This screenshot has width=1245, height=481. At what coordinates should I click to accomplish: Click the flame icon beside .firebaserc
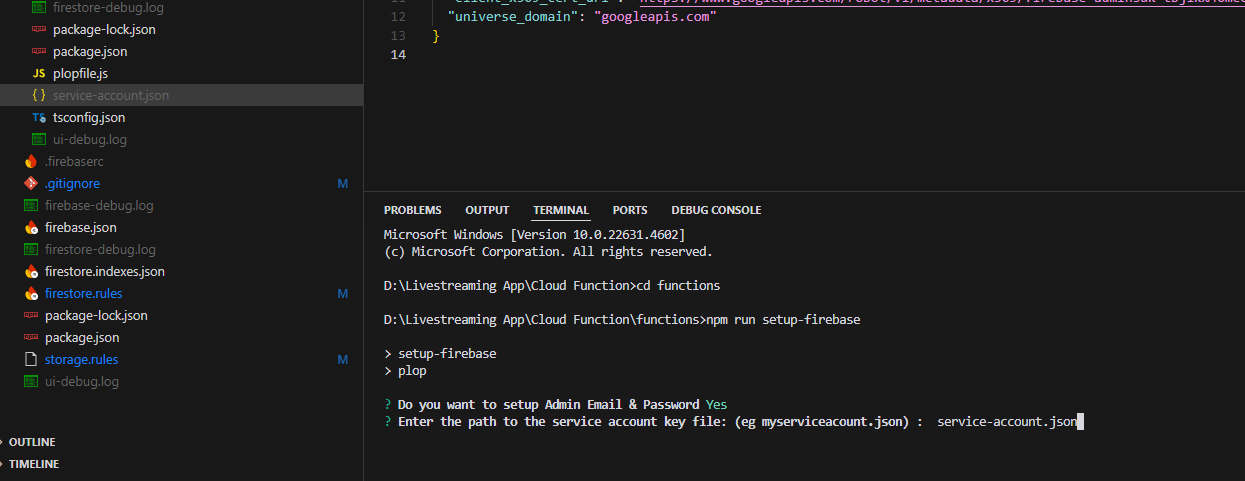point(31,162)
